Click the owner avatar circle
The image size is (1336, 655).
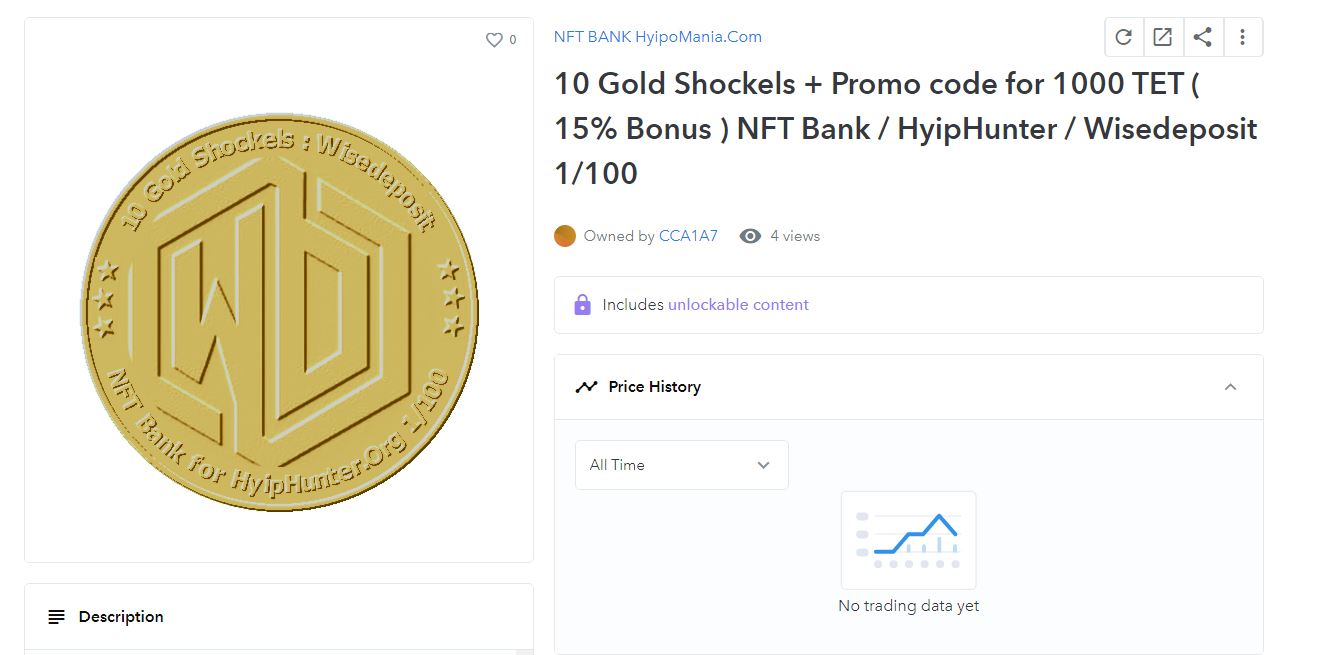[x=565, y=236]
